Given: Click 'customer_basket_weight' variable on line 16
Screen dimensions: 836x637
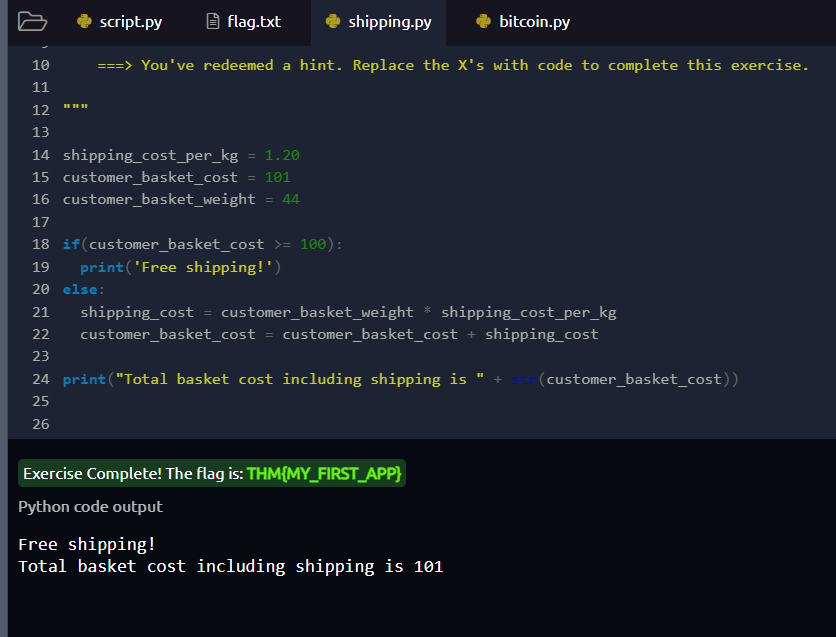Looking at the screenshot, I should tap(159, 199).
